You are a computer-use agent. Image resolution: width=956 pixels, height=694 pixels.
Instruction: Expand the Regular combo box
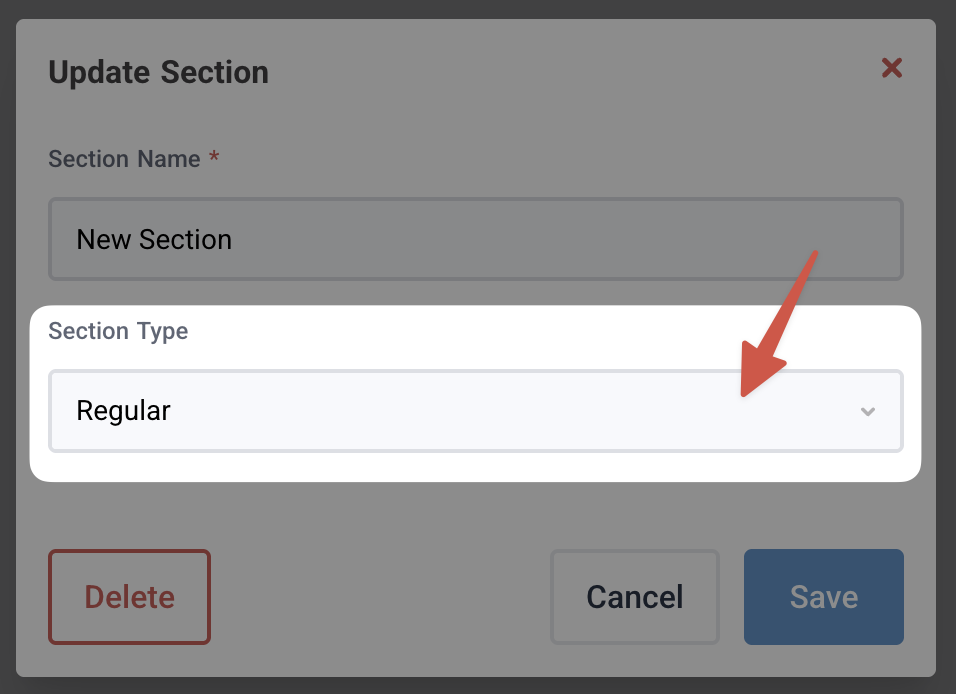point(476,411)
